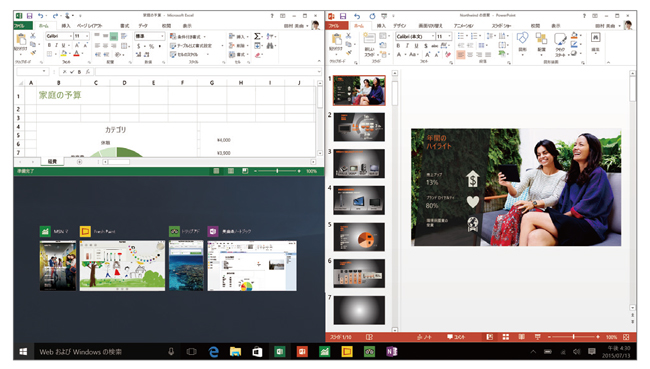650x369 pixels.
Task: Toggle Bold in the PowerPoint ribbon
Action: pos(398,46)
